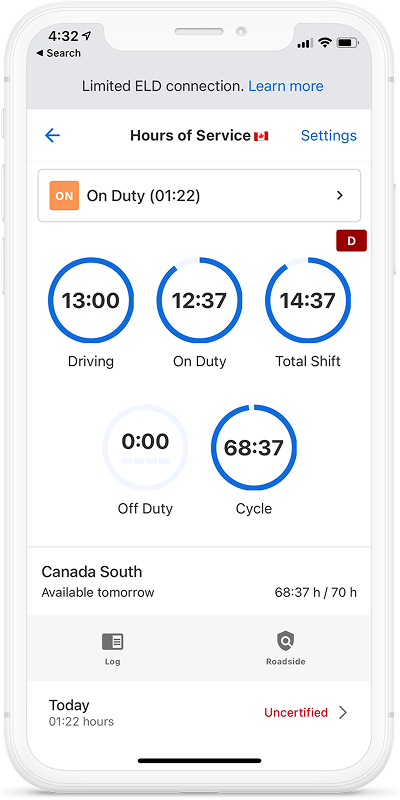400x800 pixels.
Task: Tap the red D badge
Action: [x=351, y=241]
